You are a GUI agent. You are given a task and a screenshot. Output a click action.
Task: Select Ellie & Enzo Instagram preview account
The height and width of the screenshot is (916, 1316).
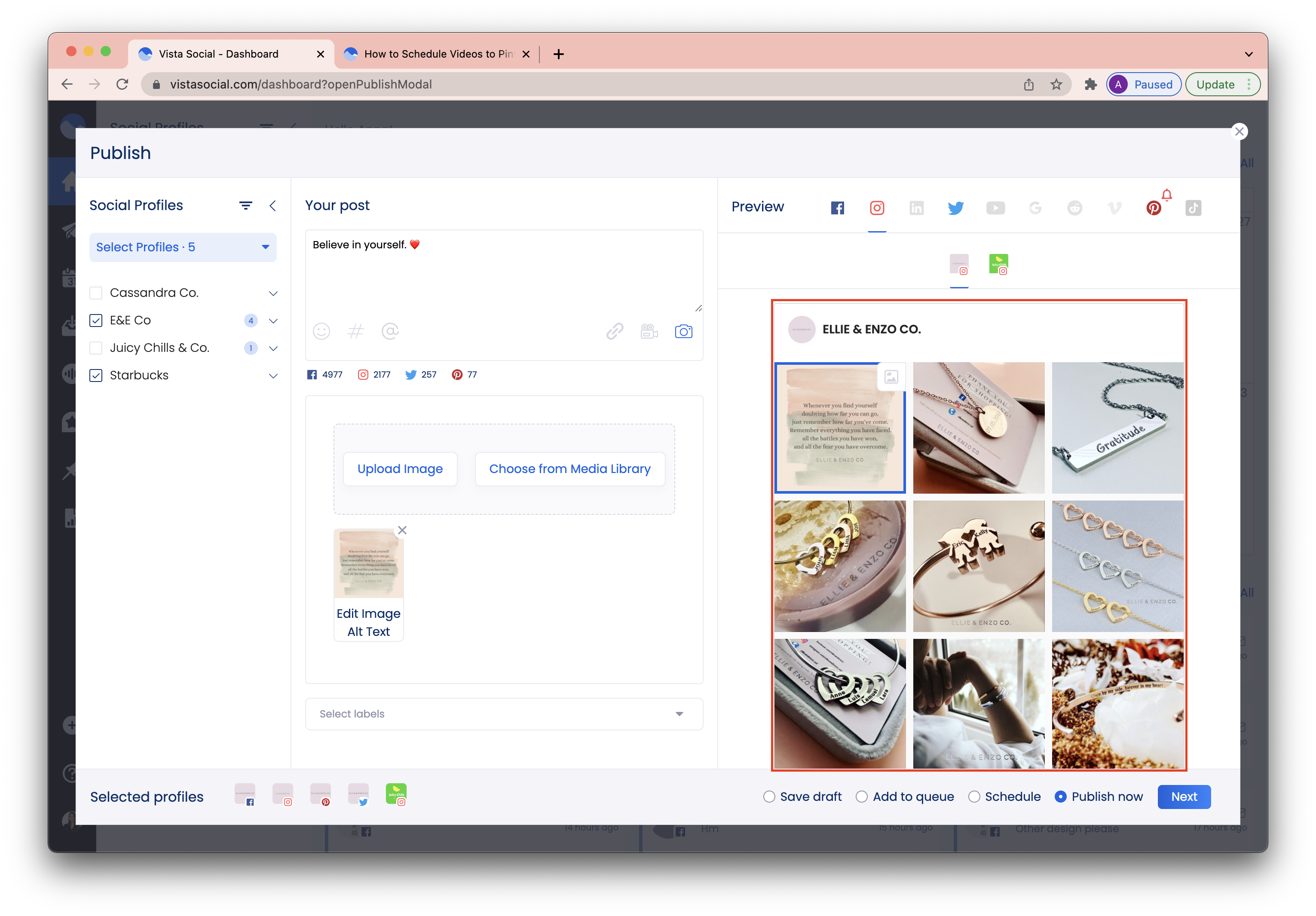coord(959,265)
